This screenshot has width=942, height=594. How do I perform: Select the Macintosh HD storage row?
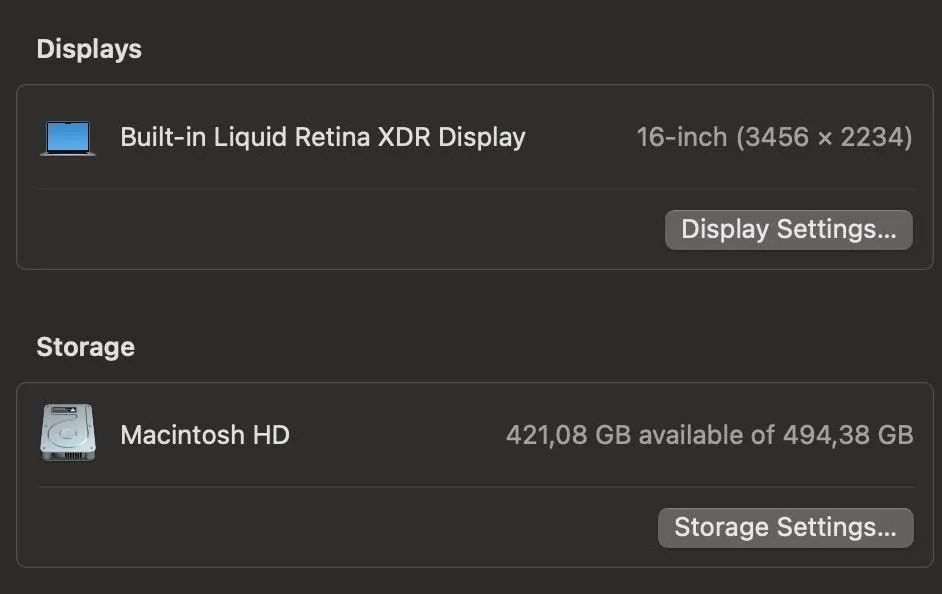[470, 434]
